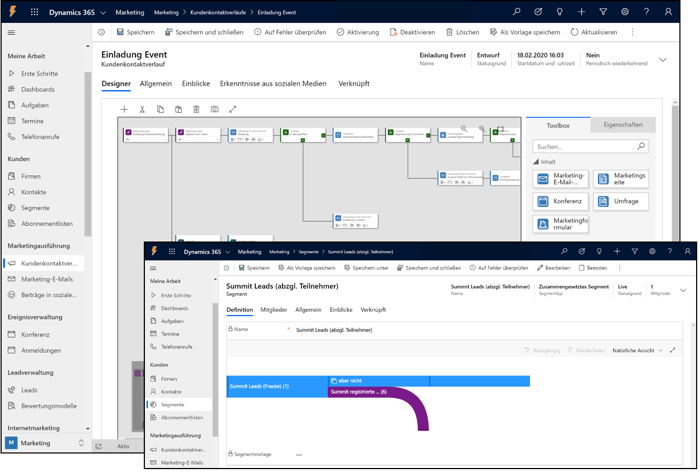Click paste icon in designer toolbar

point(178,109)
